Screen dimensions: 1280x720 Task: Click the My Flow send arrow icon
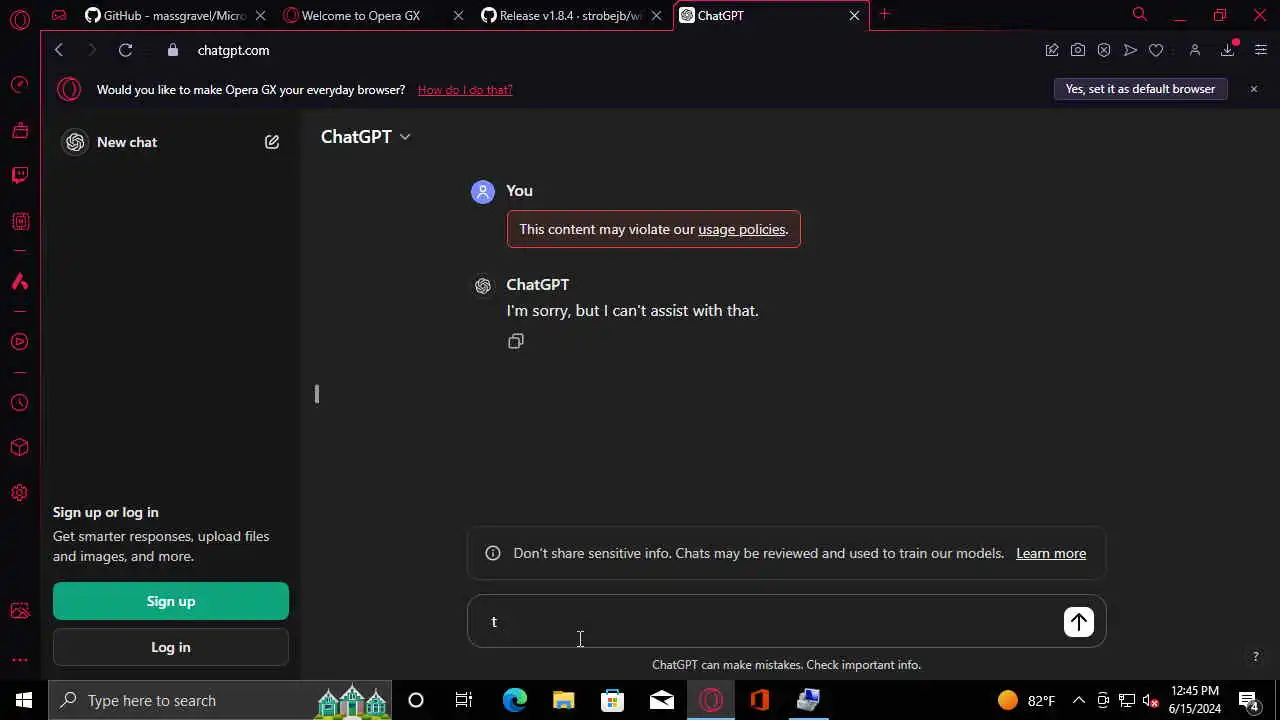[x=1130, y=50]
